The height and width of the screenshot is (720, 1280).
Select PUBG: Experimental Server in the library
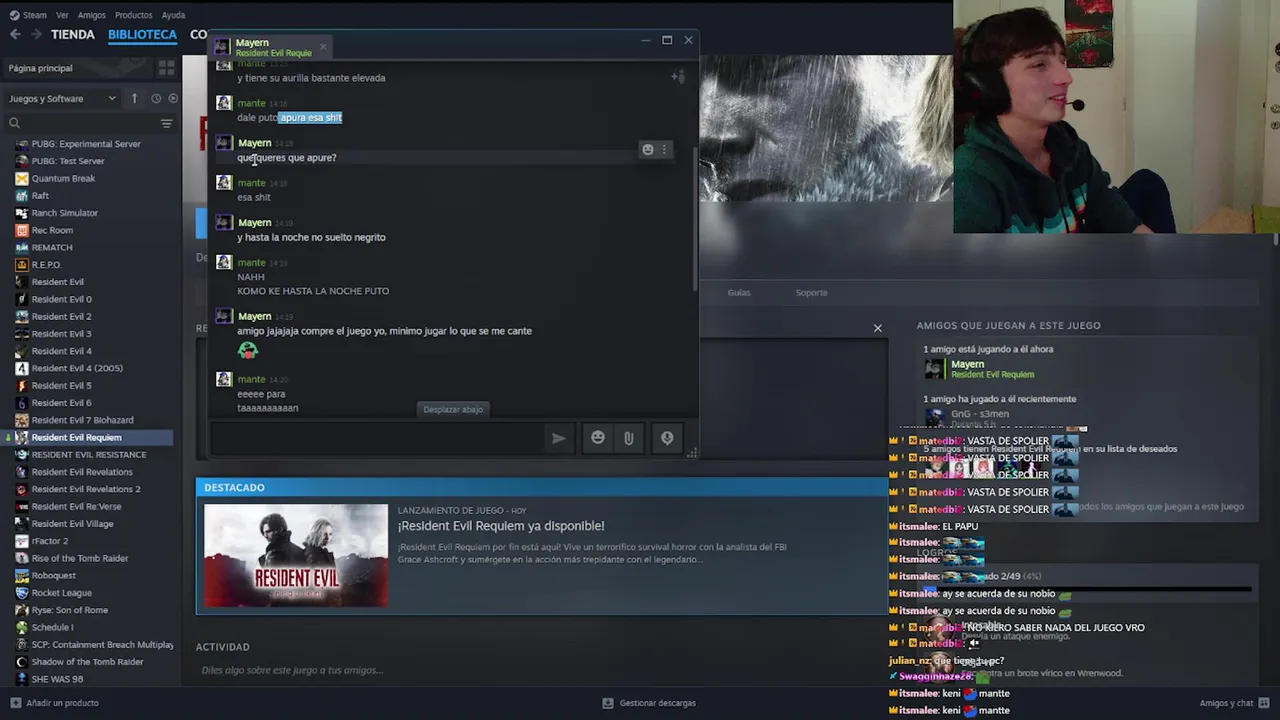[86, 144]
